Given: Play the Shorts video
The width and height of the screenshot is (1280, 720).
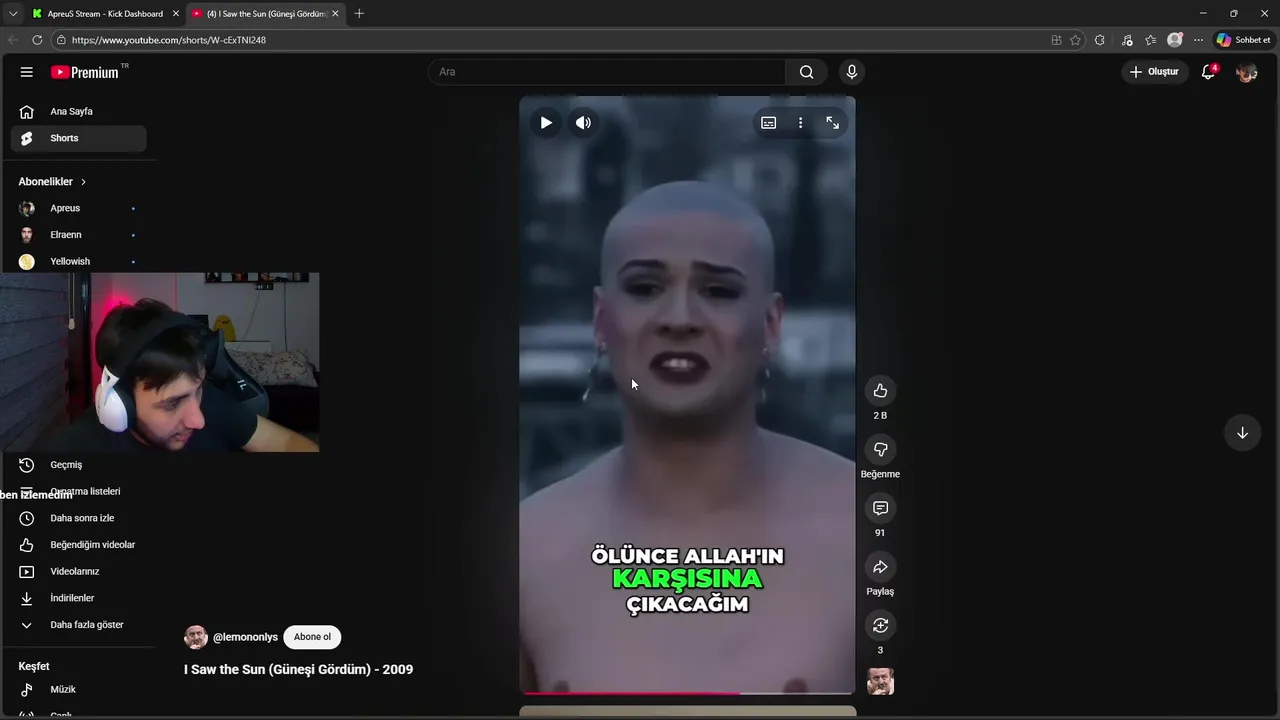Looking at the screenshot, I should [x=546, y=123].
